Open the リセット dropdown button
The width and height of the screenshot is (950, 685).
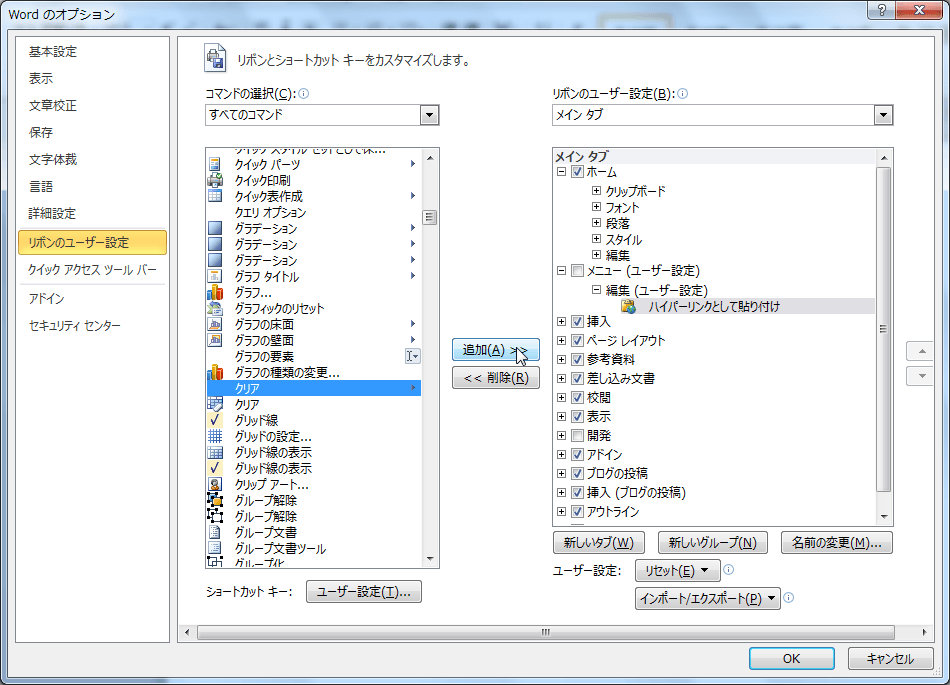677,570
